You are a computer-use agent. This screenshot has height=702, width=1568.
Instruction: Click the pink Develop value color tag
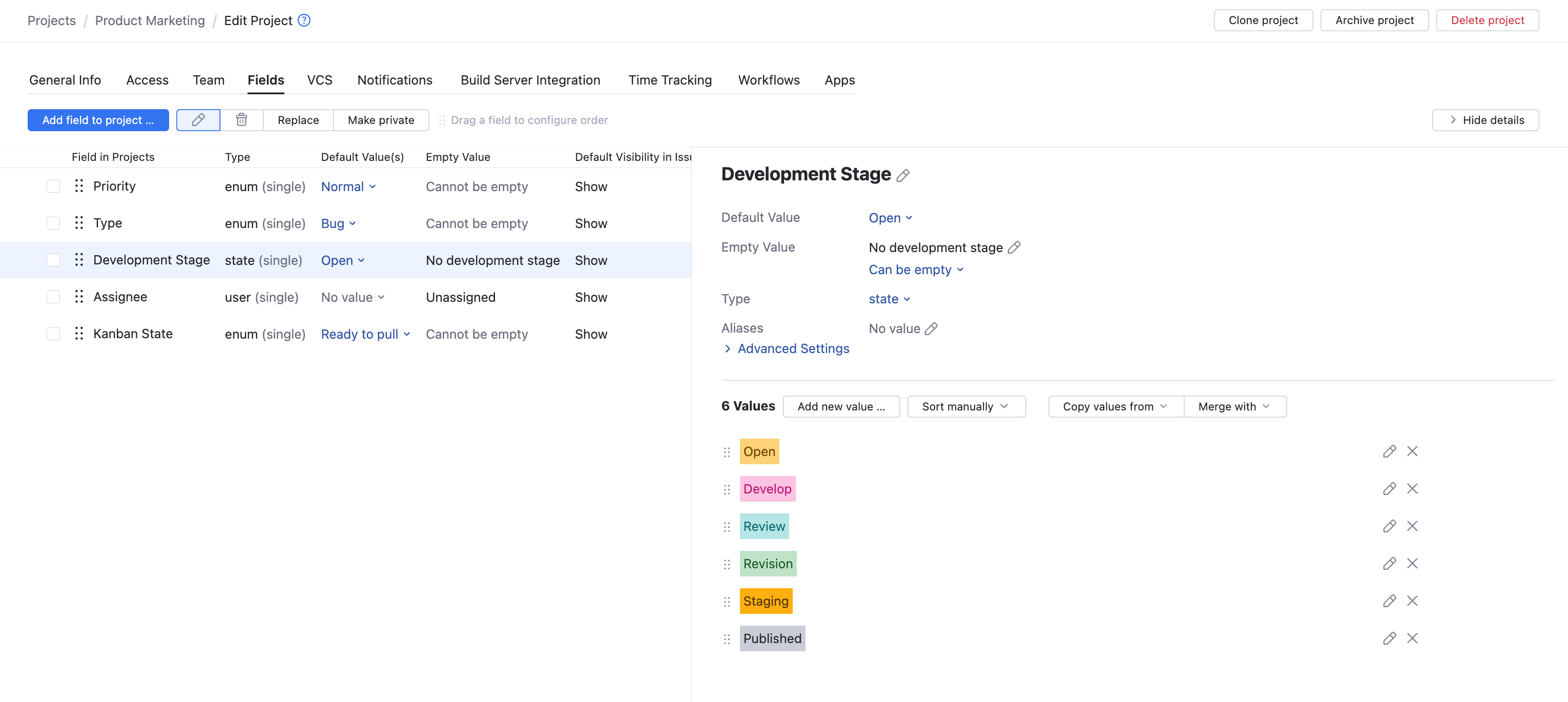tap(767, 489)
